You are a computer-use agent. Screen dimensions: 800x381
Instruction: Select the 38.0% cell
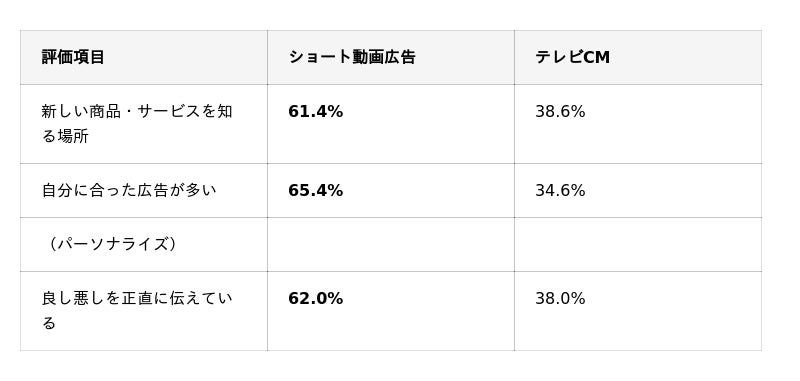click(638, 311)
